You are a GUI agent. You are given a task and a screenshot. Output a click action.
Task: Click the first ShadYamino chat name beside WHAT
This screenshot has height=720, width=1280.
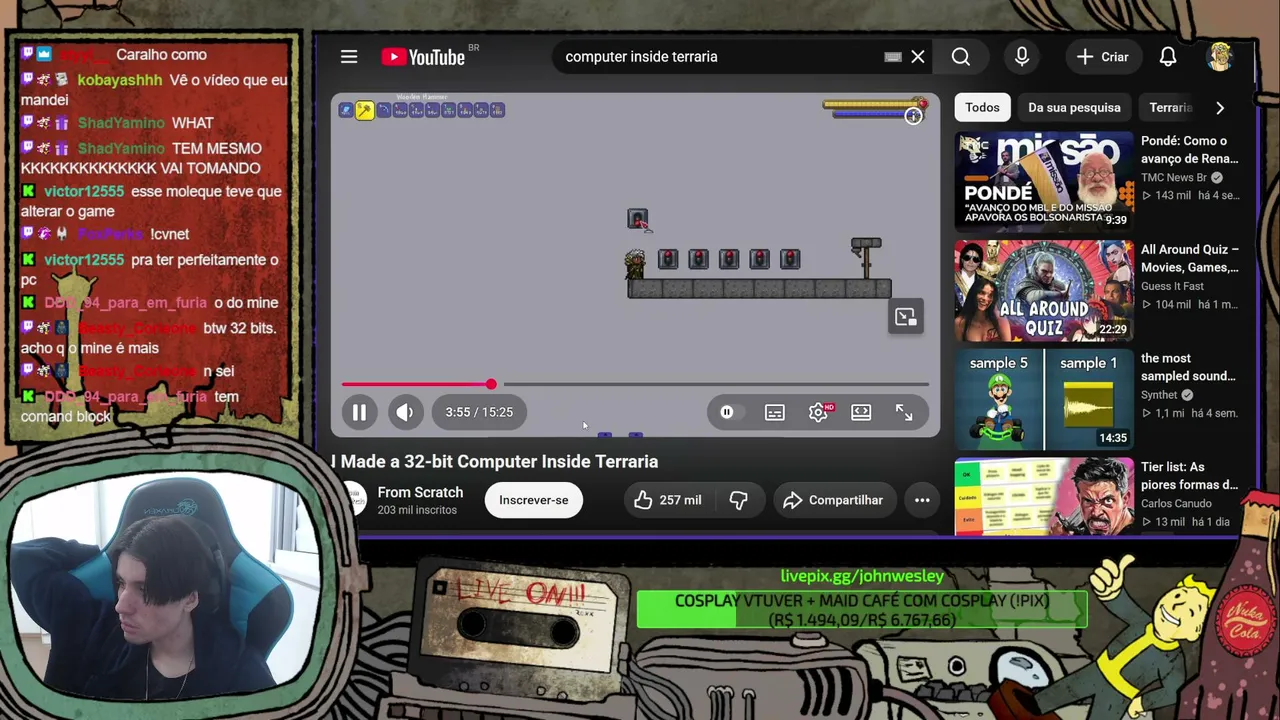pyautogui.click(x=121, y=123)
